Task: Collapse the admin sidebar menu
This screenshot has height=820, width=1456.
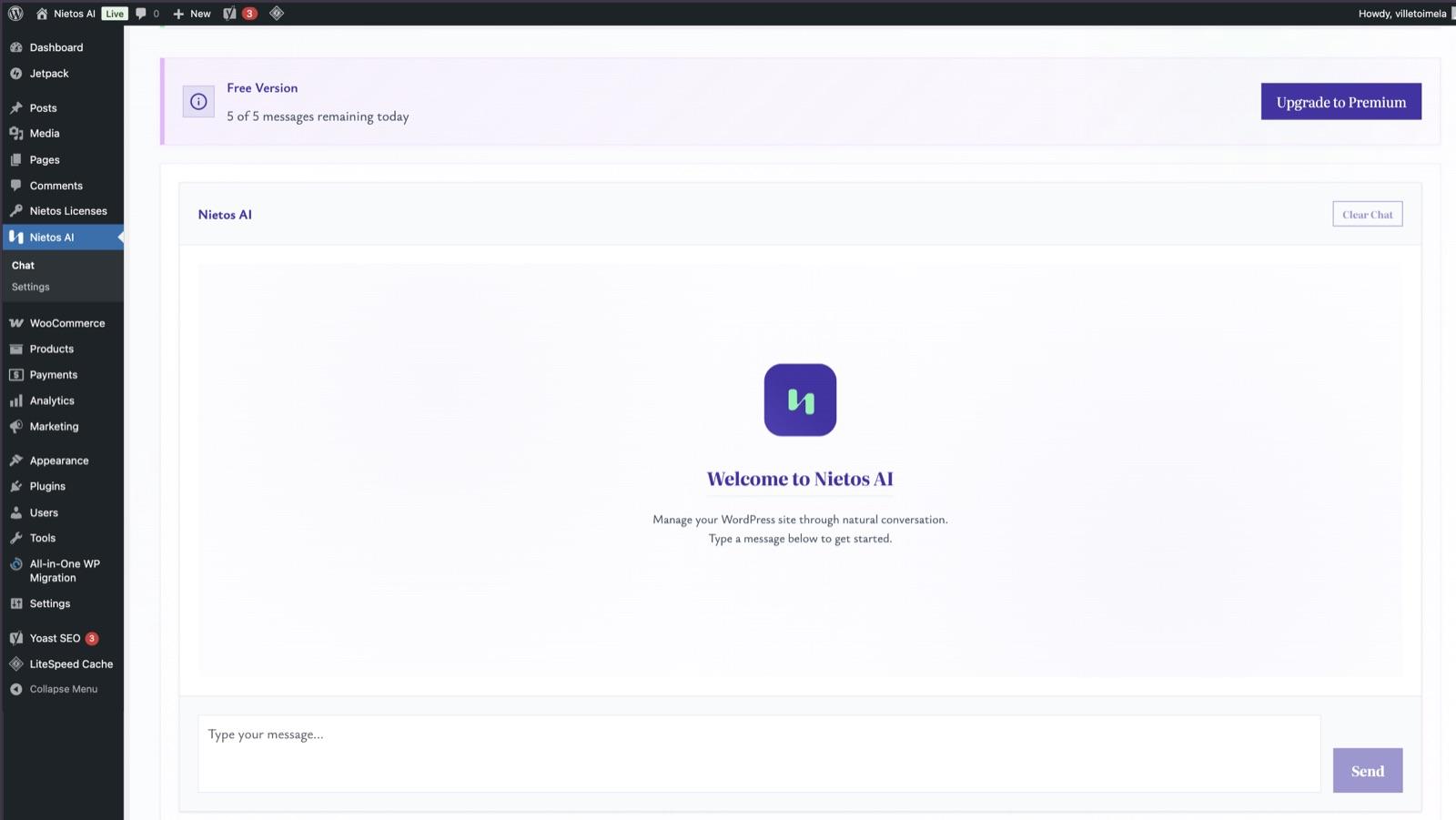Action: [54, 689]
